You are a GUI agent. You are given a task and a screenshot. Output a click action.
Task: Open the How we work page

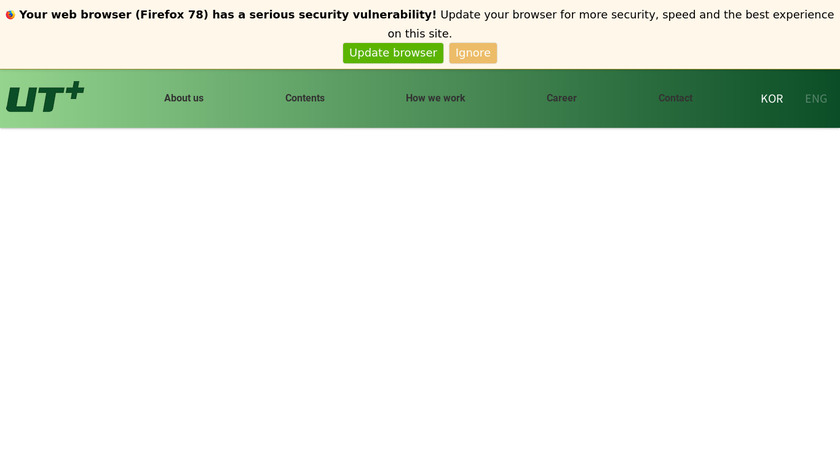pyautogui.click(x=435, y=98)
